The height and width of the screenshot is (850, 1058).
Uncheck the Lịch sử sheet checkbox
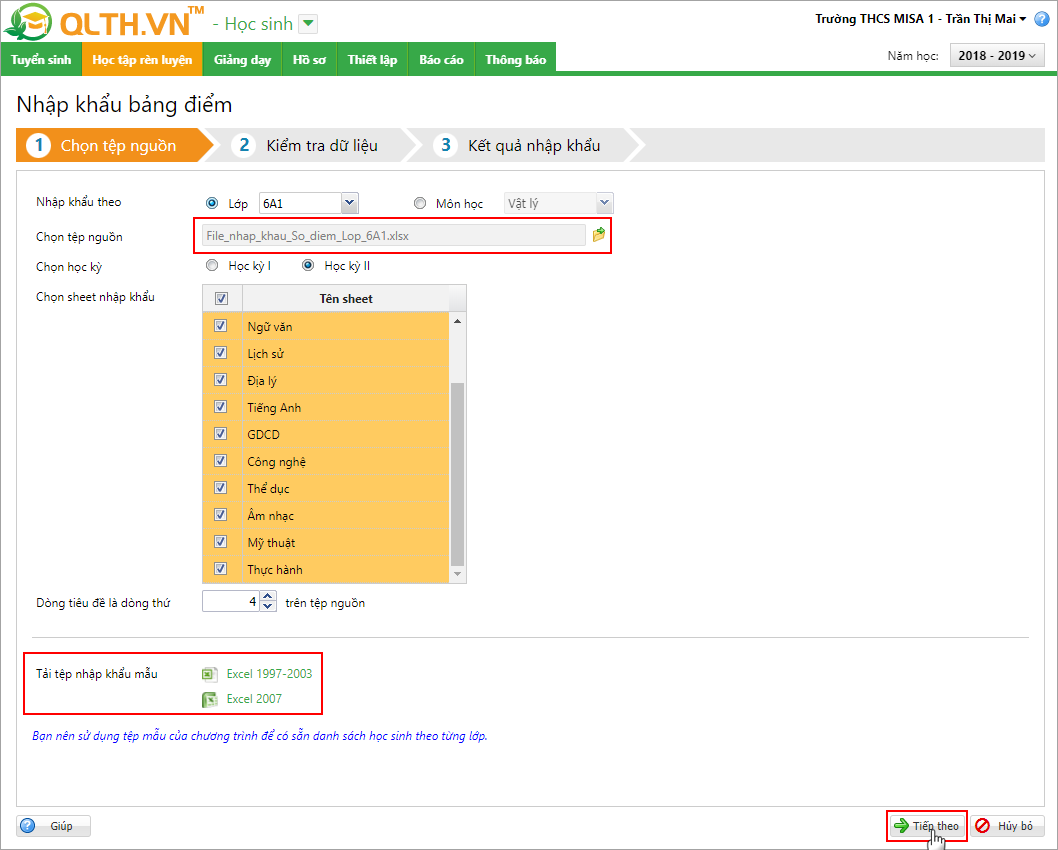221,353
